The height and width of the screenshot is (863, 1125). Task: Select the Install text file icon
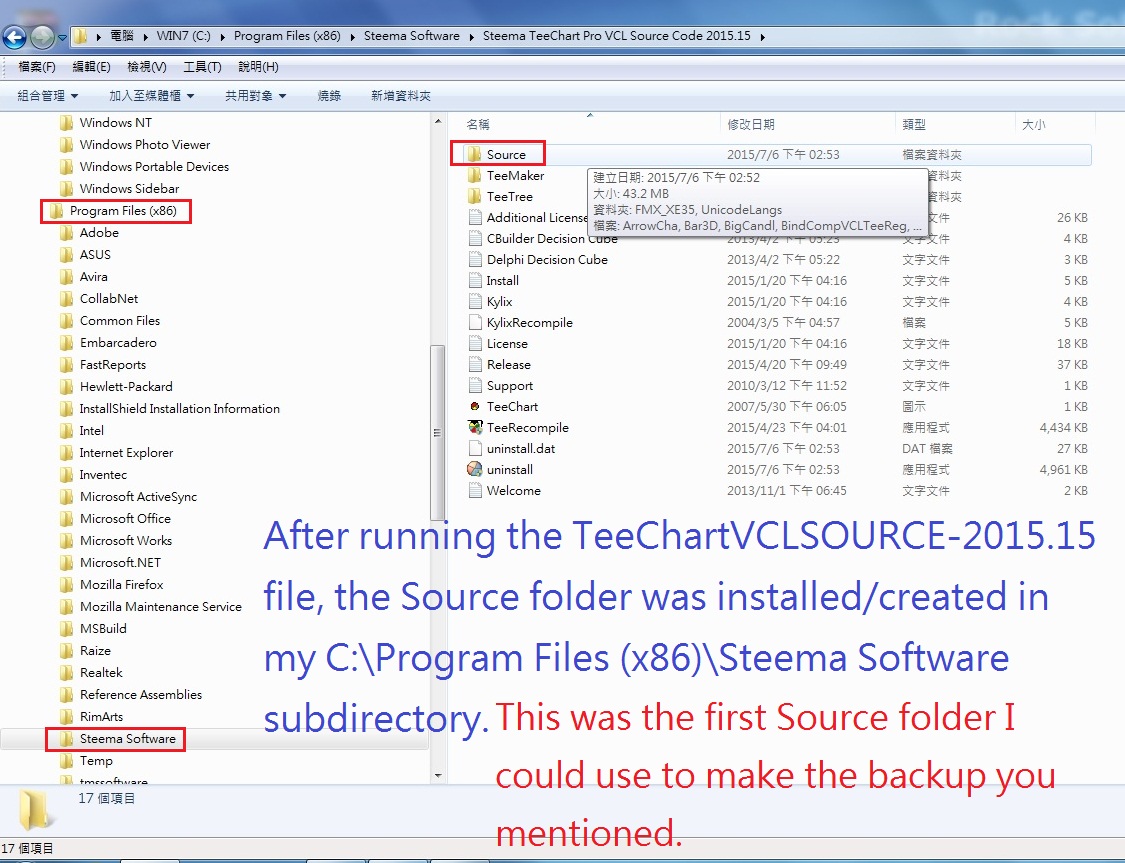click(474, 280)
